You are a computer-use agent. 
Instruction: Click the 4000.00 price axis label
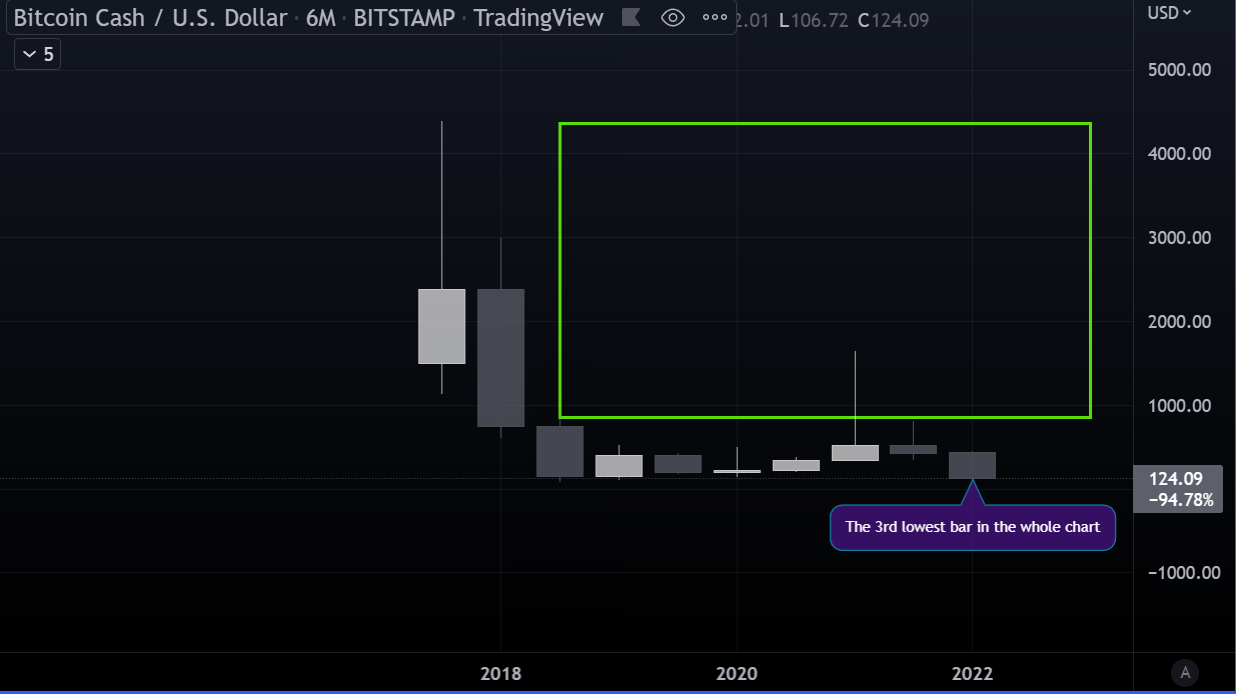coord(1180,154)
